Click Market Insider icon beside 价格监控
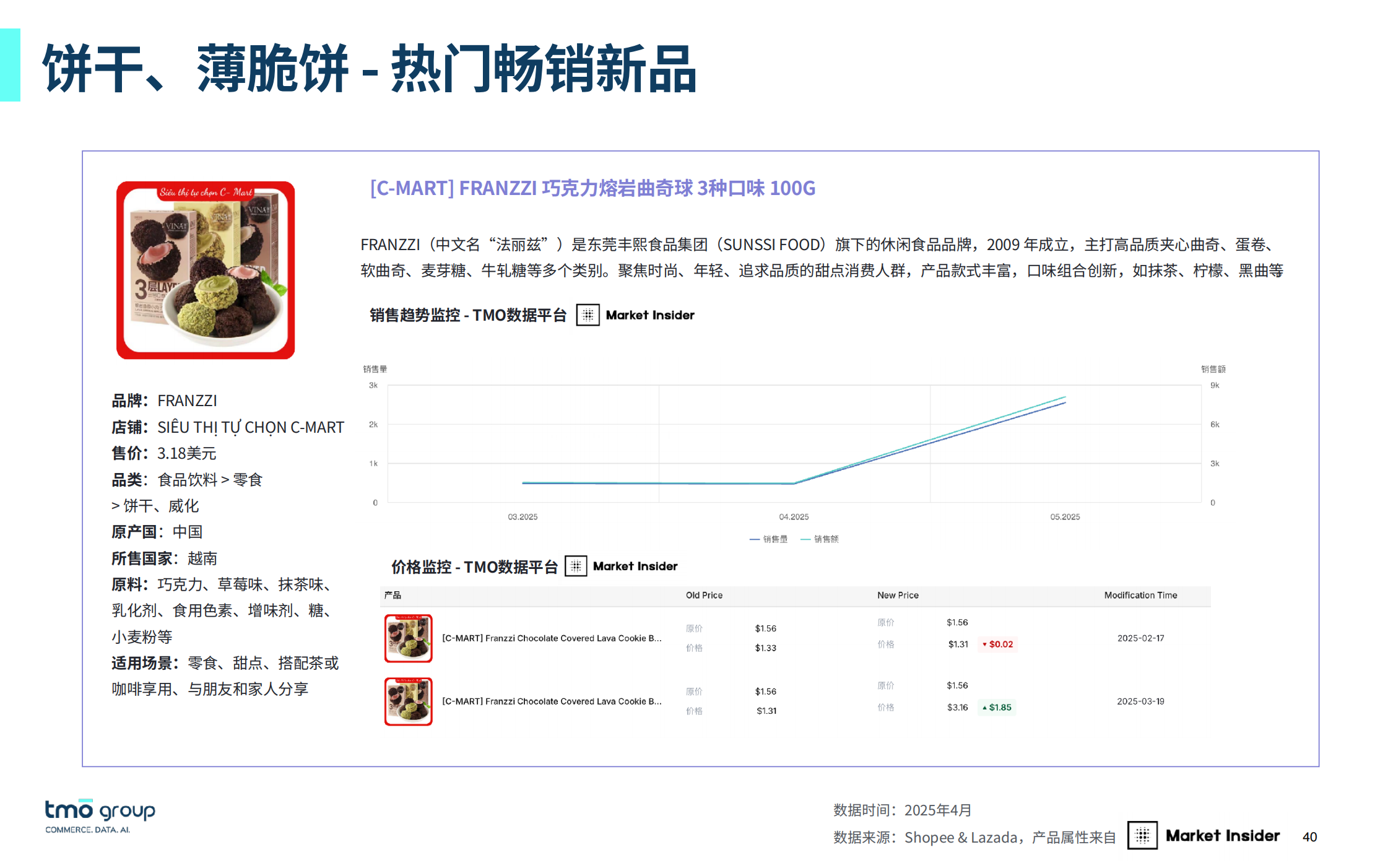This screenshot has width=1388, height=868. point(576,566)
